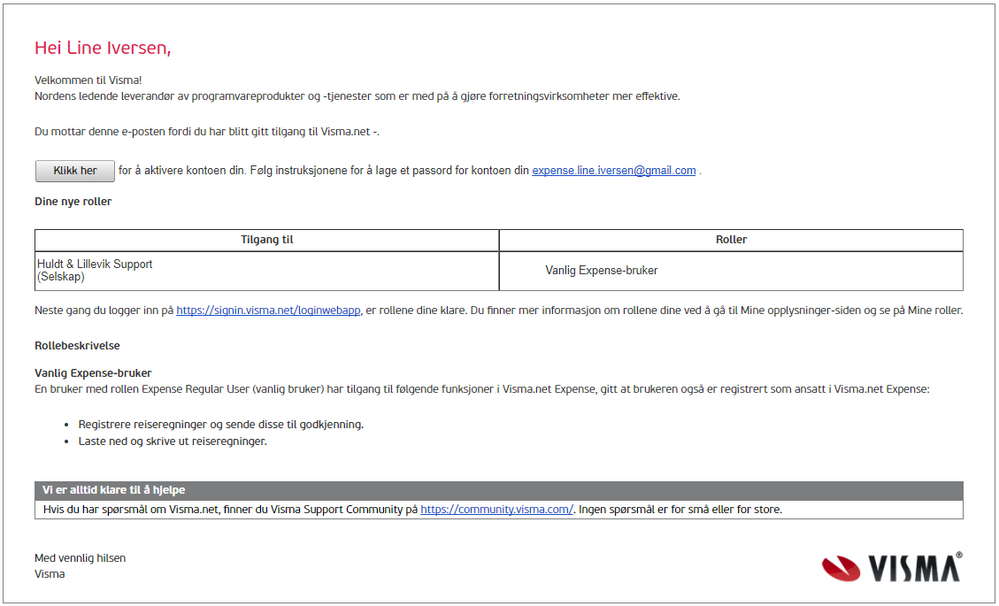The image size is (999, 606).
Task: Click the VISMA wordmark in the logo
Action: pyautogui.click(x=912, y=568)
